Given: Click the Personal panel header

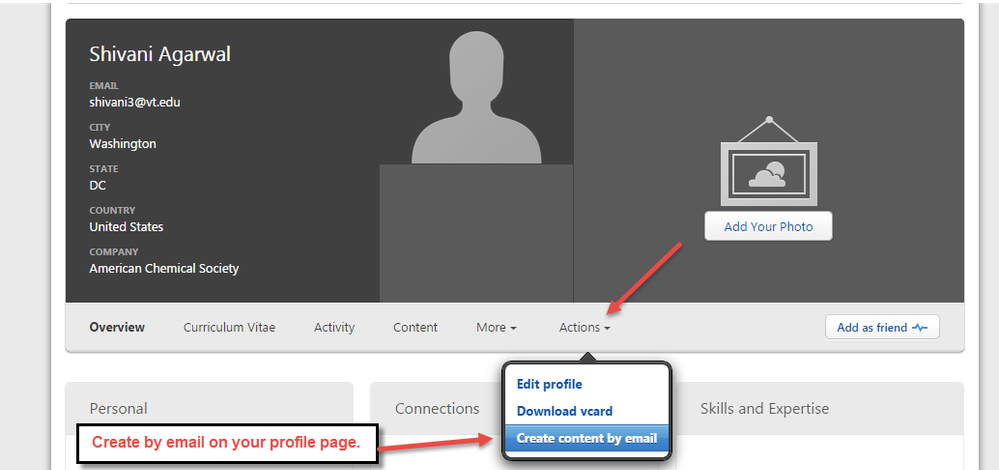Looking at the screenshot, I should coord(118,408).
